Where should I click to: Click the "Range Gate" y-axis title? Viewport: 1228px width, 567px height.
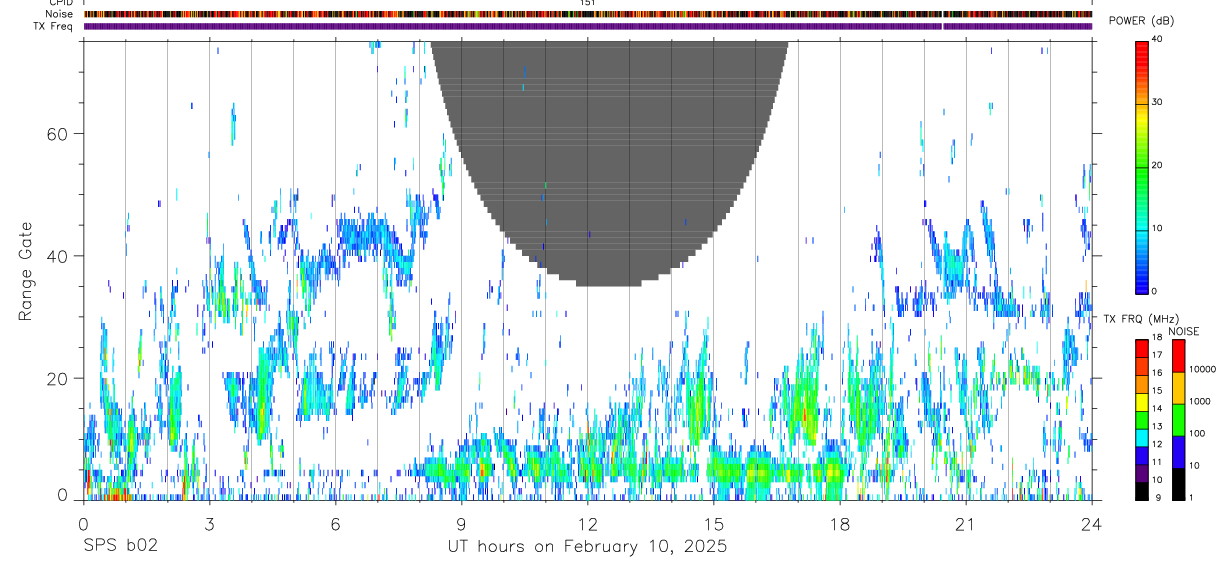click(25, 271)
